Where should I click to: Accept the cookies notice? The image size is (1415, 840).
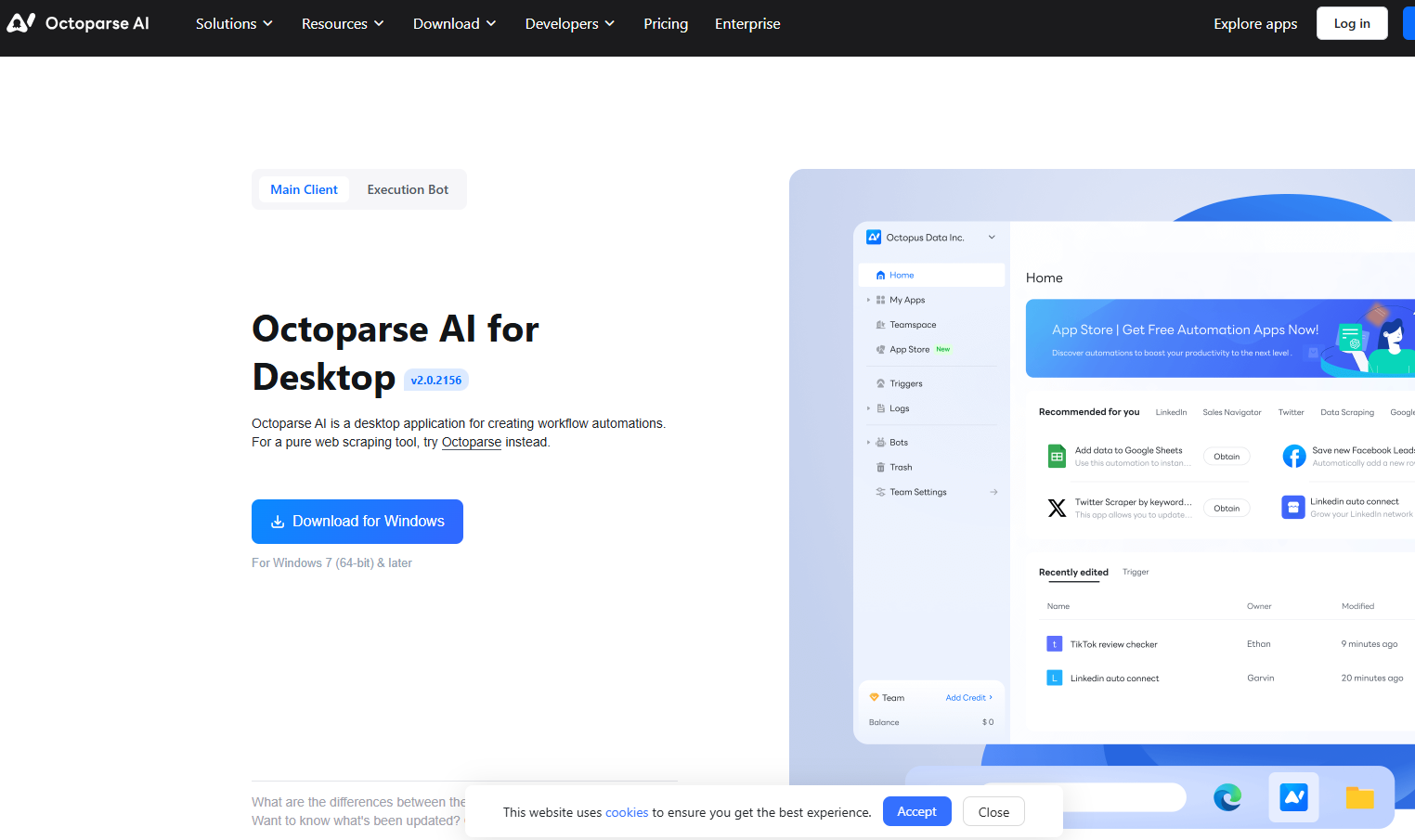[x=917, y=811]
